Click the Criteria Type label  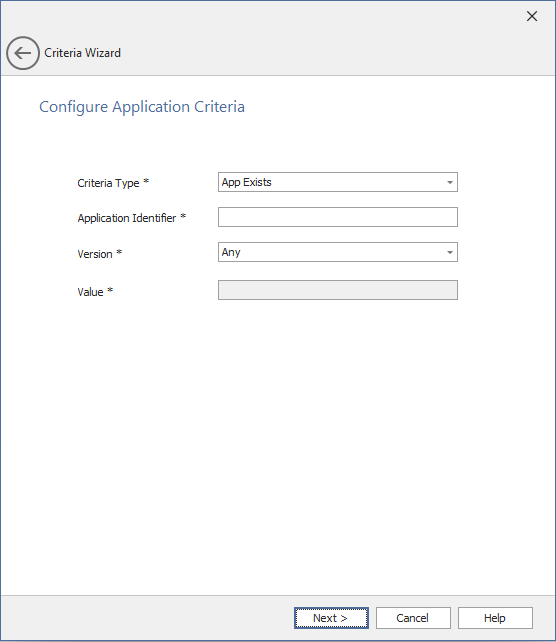pyautogui.click(x=108, y=183)
